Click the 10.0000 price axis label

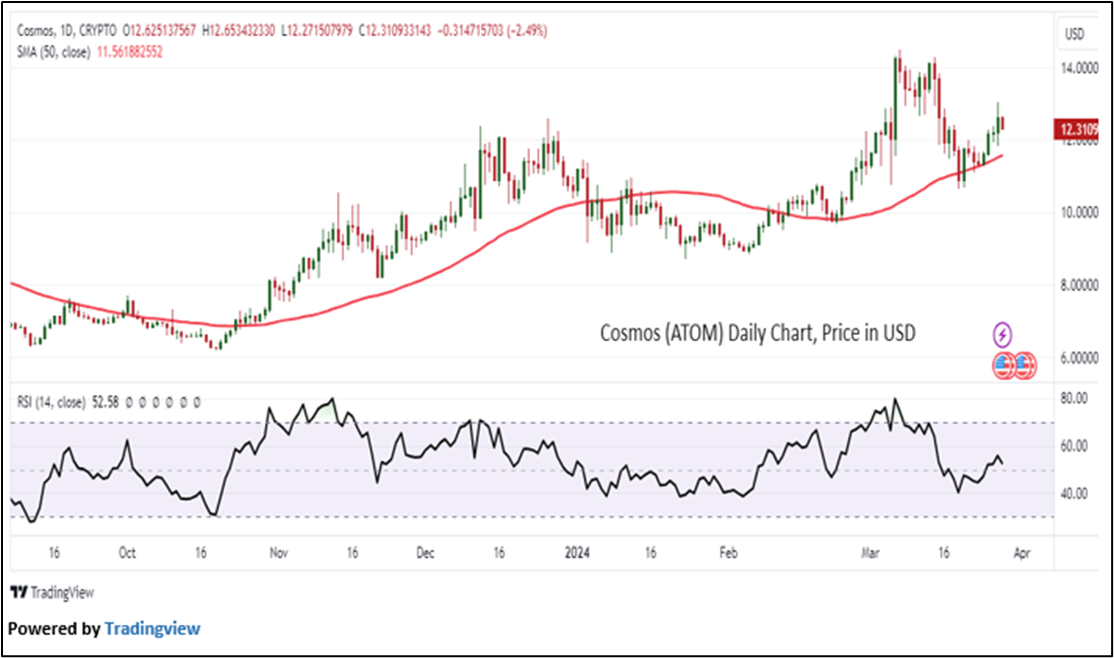pyautogui.click(x=1079, y=212)
